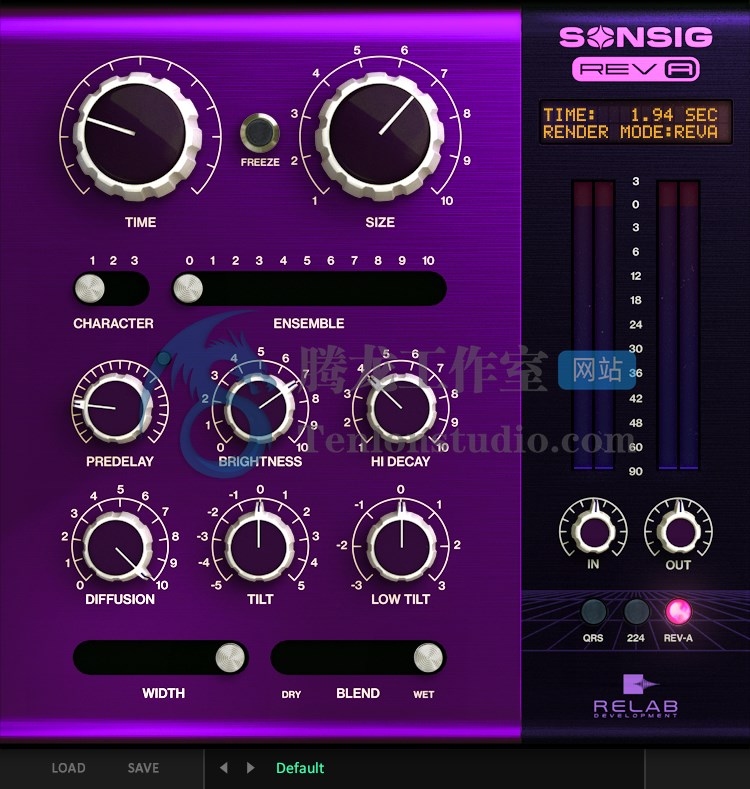Click the TILT knob
The height and width of the screenshot is (789, 750).
coord(259,545)
